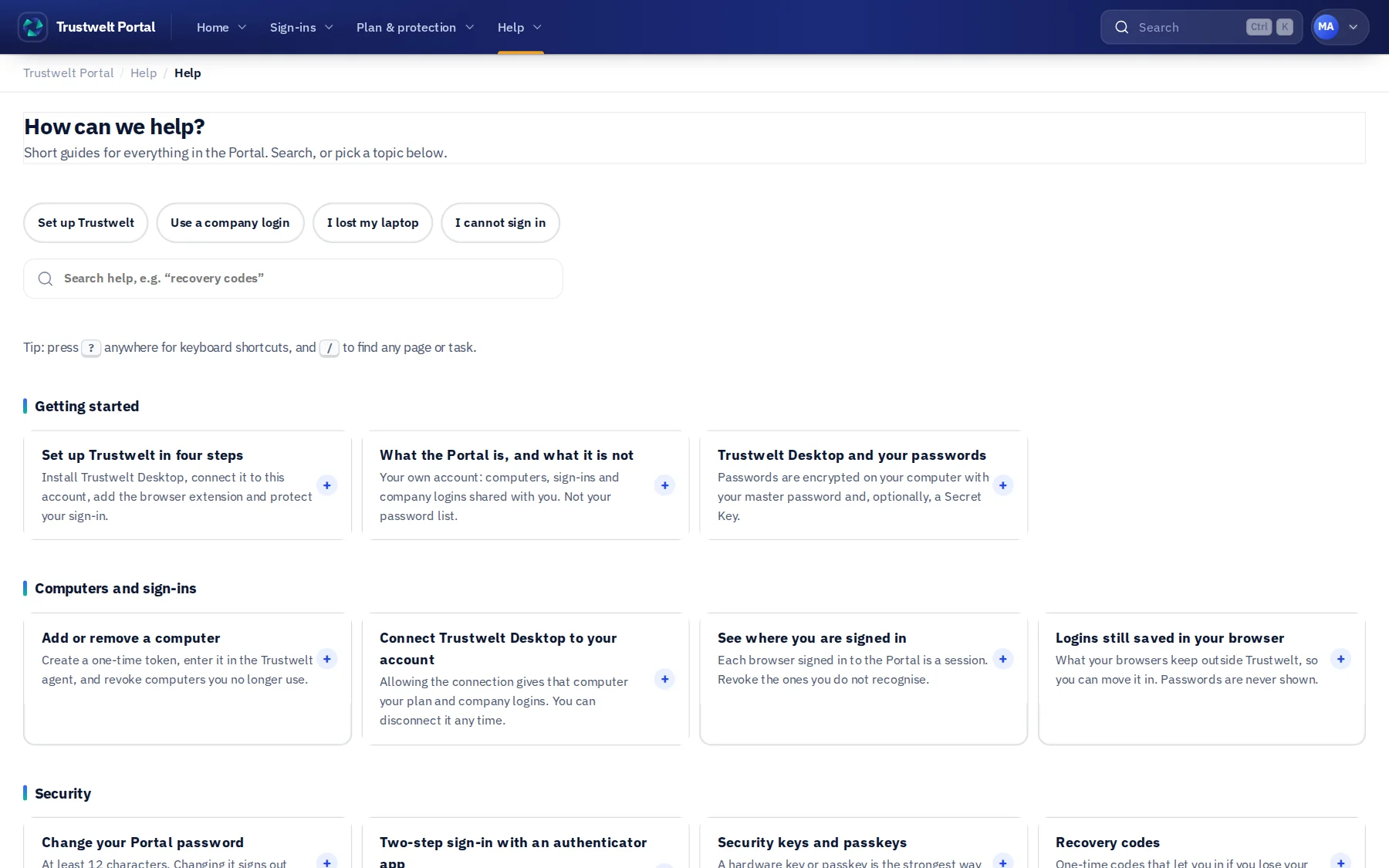Image resolution: width=1389 pixels, height=868 pixels.
Task: Click the magnifier icon in help search
Action: [x=46, y=279]
